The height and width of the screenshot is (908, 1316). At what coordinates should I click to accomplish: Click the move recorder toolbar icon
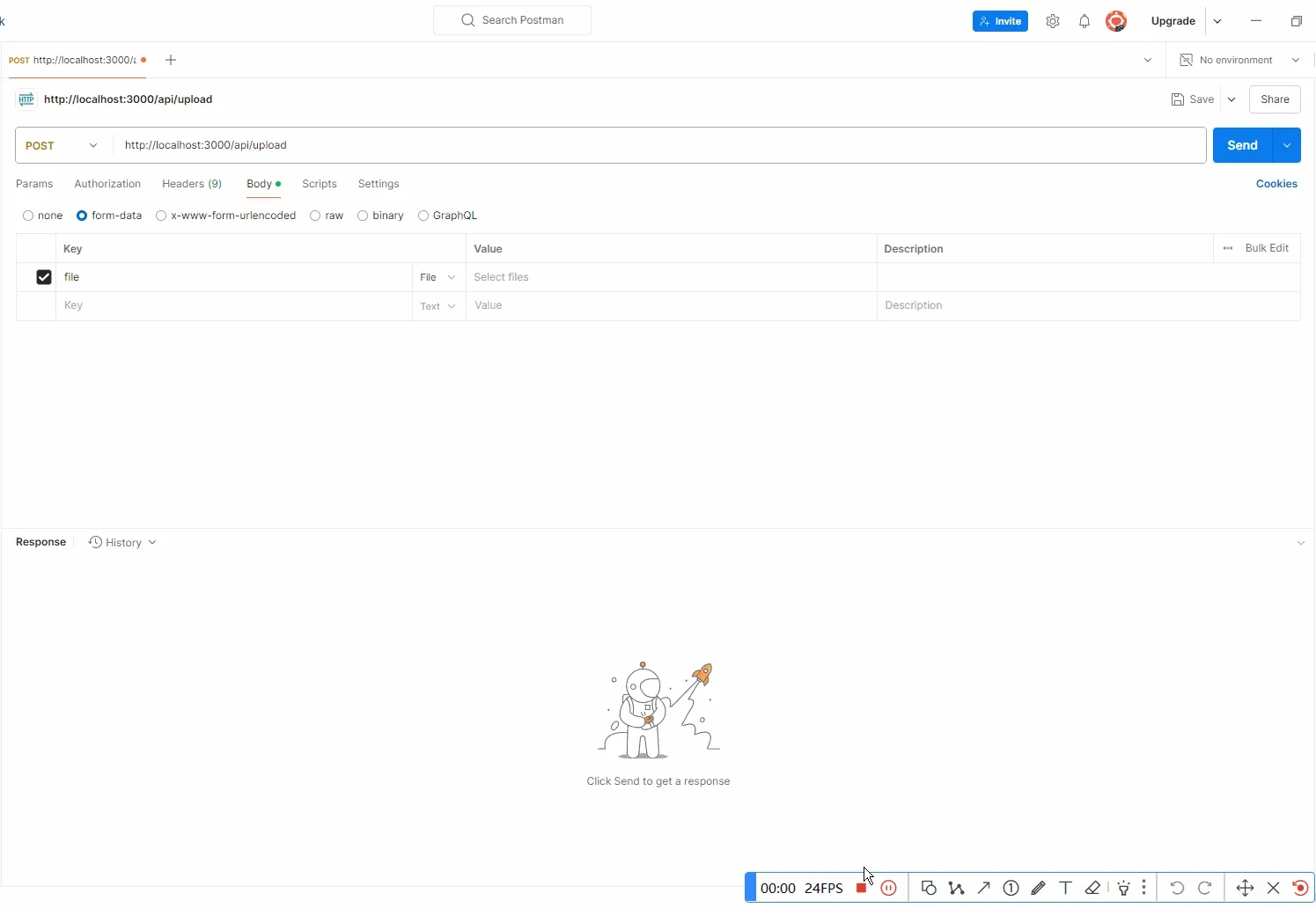[x=1246, y=888]
